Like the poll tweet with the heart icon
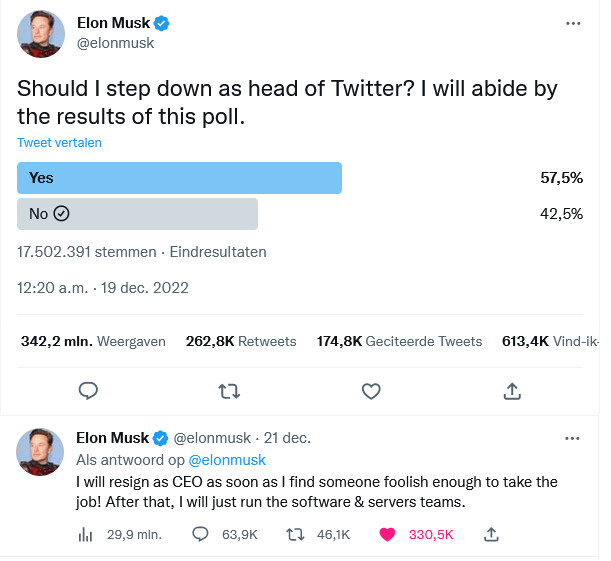Image resolution: width=611 pixels, height=561 pixels. 371,391
